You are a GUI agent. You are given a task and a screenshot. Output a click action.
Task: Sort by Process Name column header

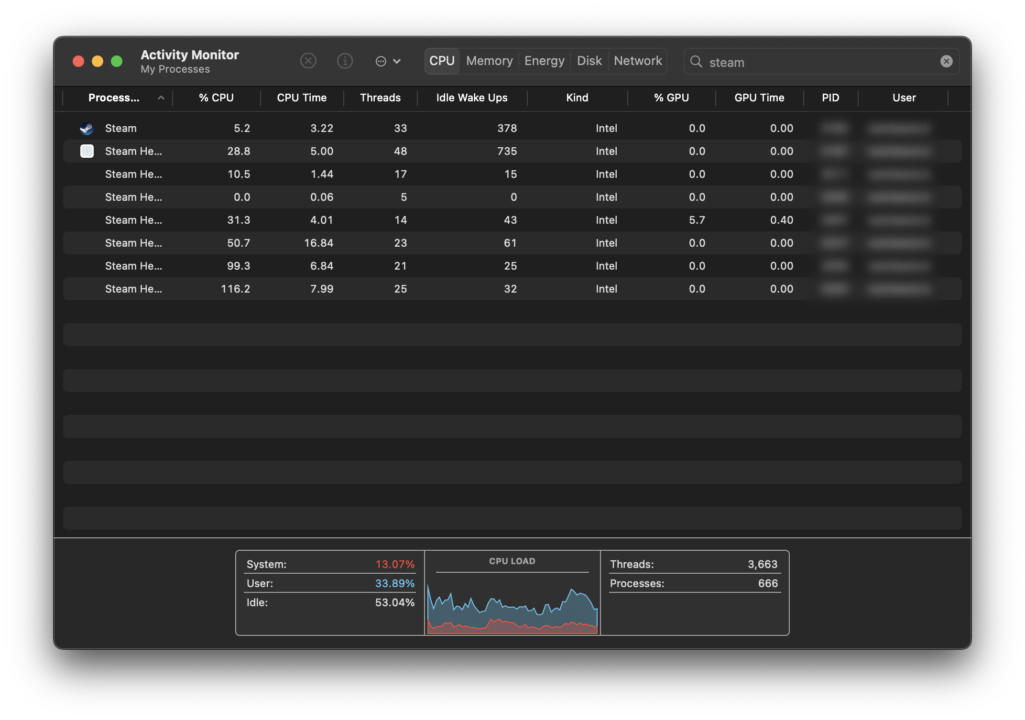coord(114,97)
